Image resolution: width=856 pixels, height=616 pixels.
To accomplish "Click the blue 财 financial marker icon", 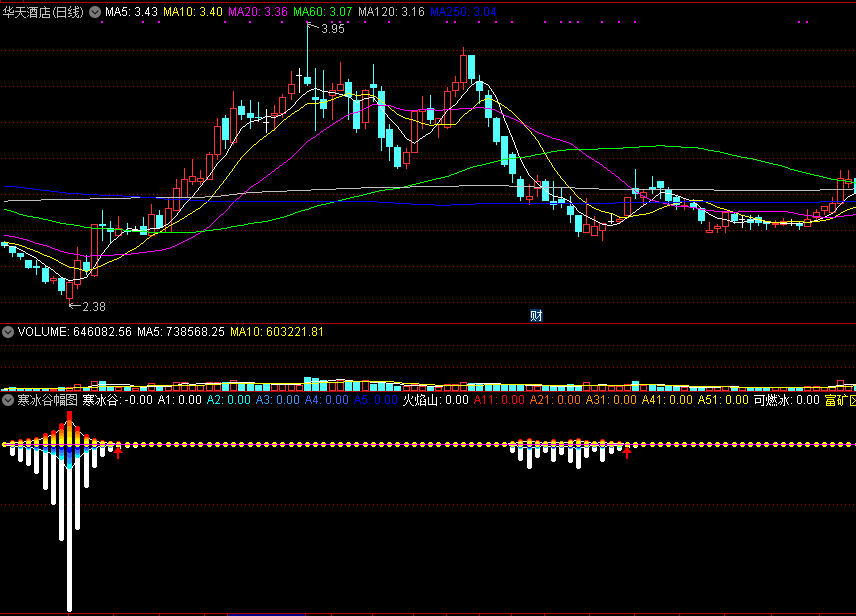I will [536, 315].
